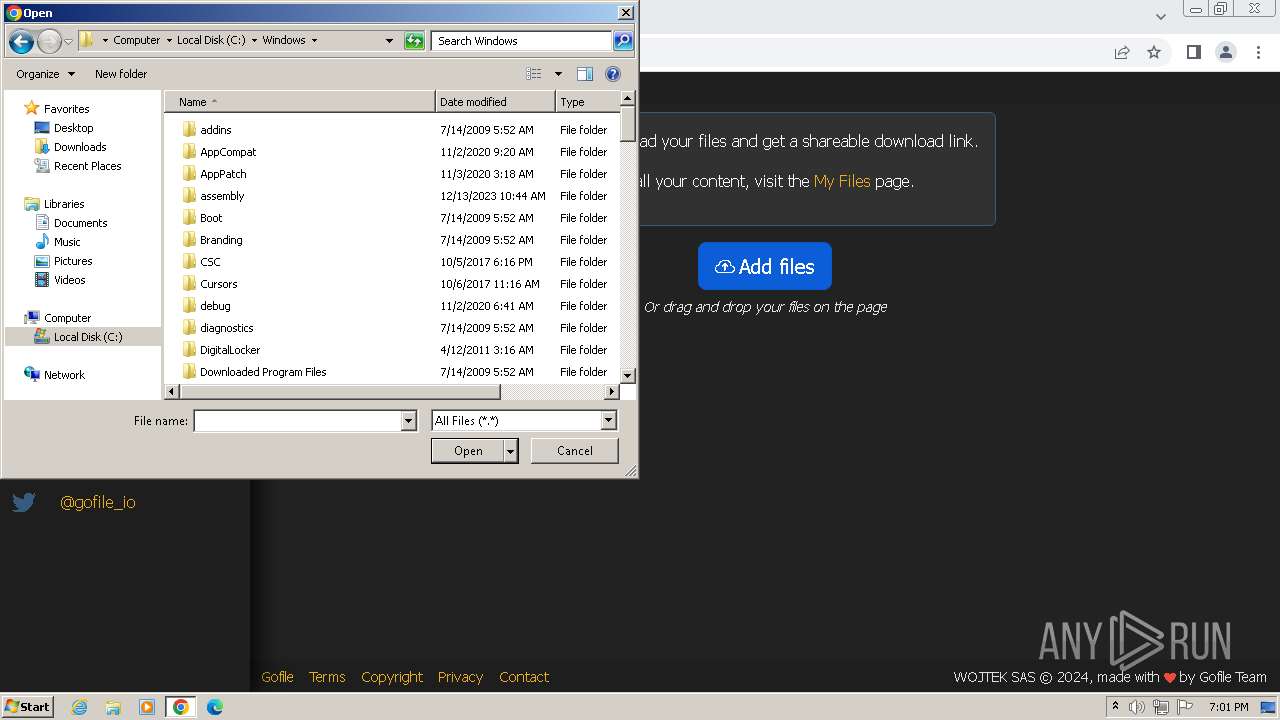
Task: Toggle the preview pane icon
Action: 585,74
